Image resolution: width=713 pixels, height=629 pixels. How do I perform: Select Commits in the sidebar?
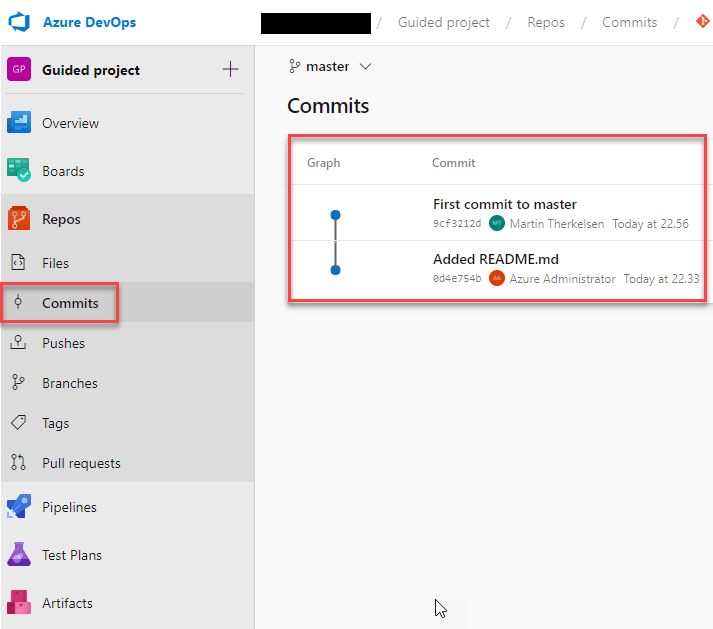click(x=70, y=303)
